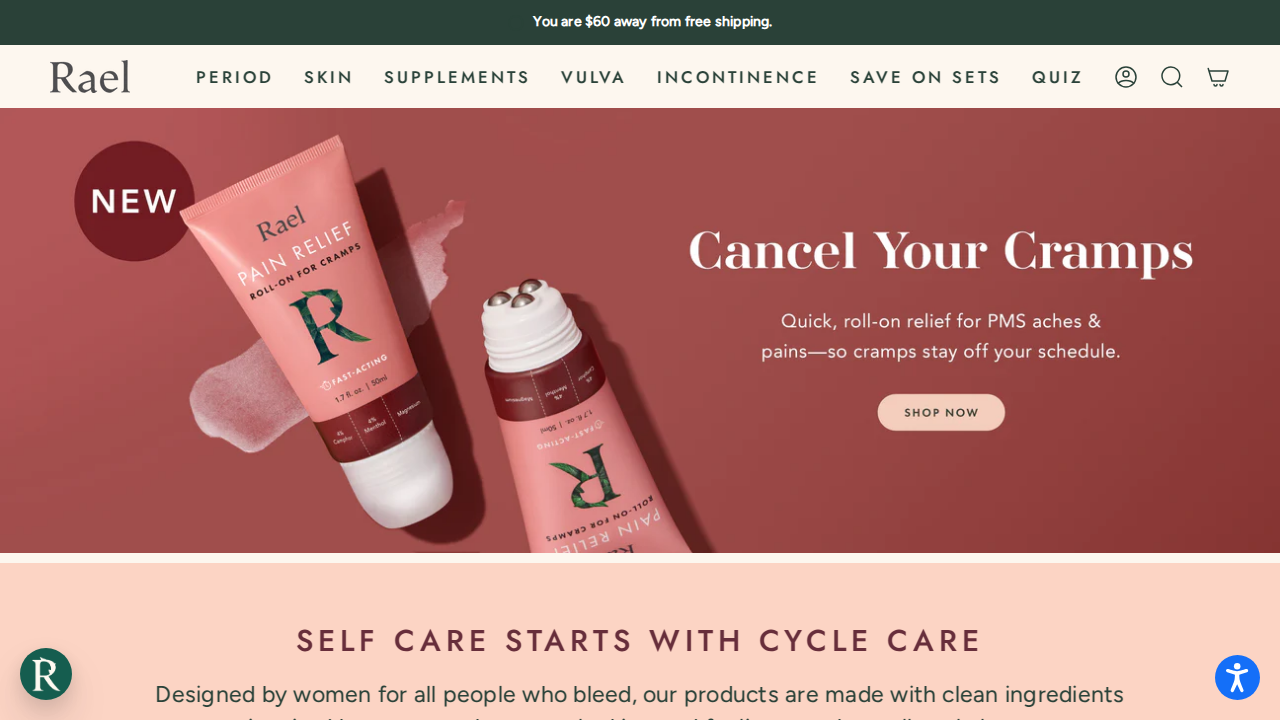Screen dimensions: 1280x720
Task: Open the search magnifier icon
Action: click(1172, 77)
